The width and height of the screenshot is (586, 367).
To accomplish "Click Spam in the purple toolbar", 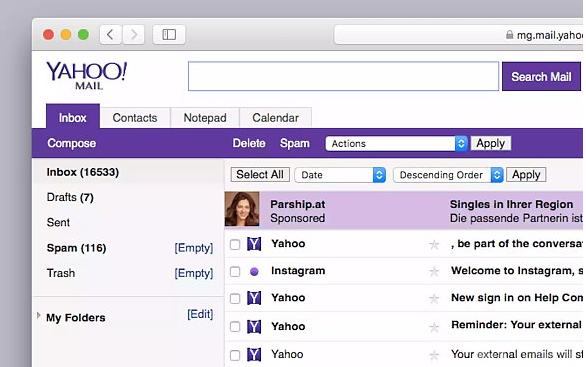I will tap(295, 143).
